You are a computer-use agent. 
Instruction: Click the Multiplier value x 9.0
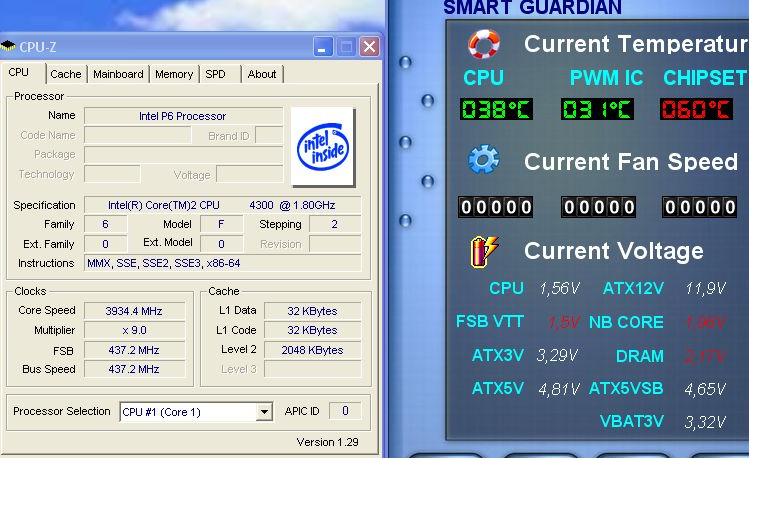click(x=134, y=330)
